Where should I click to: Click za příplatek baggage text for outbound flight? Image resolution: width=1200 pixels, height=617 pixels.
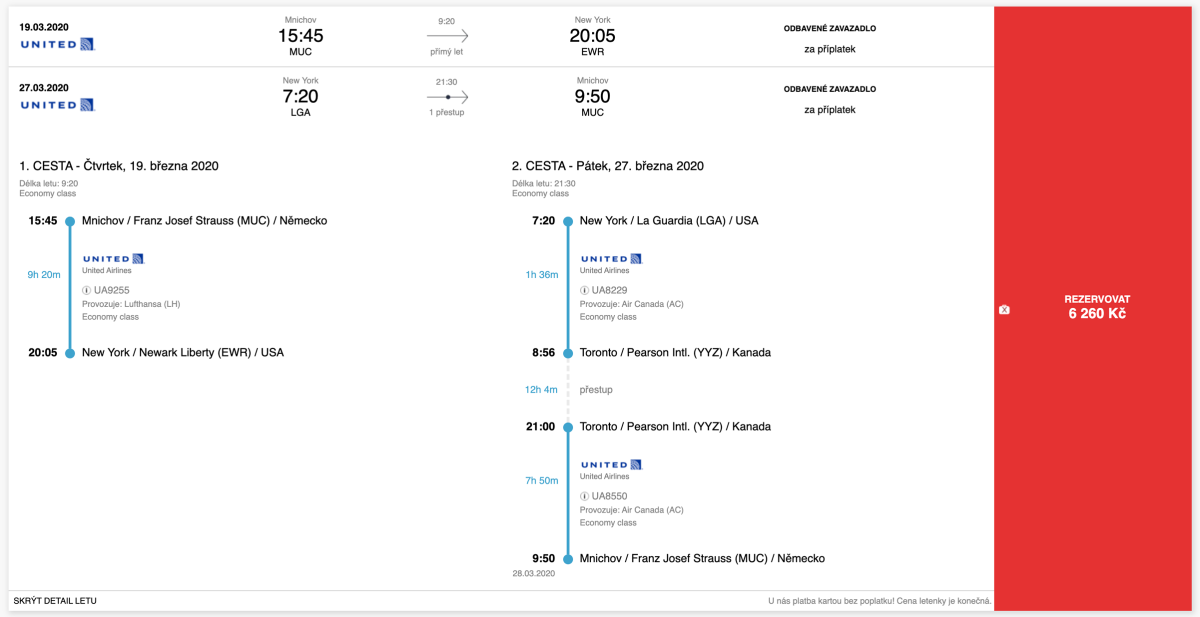829,49
